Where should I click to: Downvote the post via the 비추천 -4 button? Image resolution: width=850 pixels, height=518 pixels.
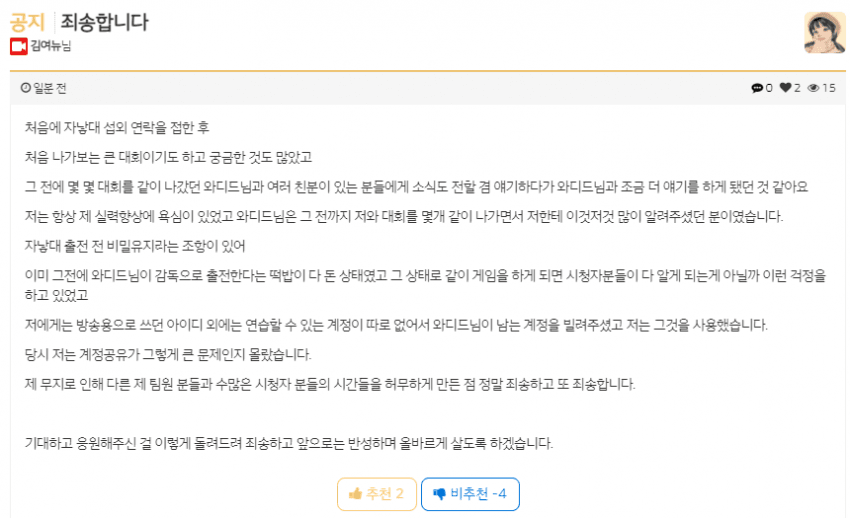point(470,494)
